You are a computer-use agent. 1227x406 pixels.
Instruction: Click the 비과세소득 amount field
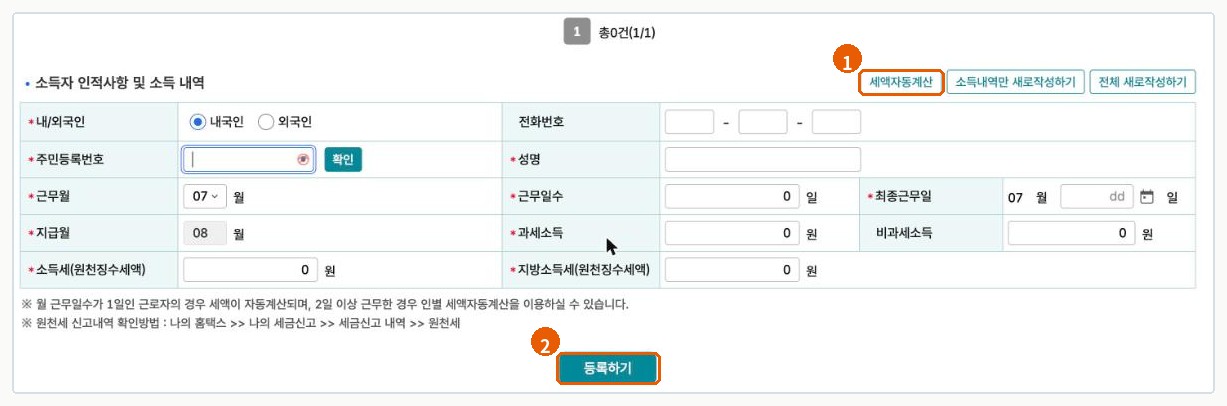tap(1072, 234)
